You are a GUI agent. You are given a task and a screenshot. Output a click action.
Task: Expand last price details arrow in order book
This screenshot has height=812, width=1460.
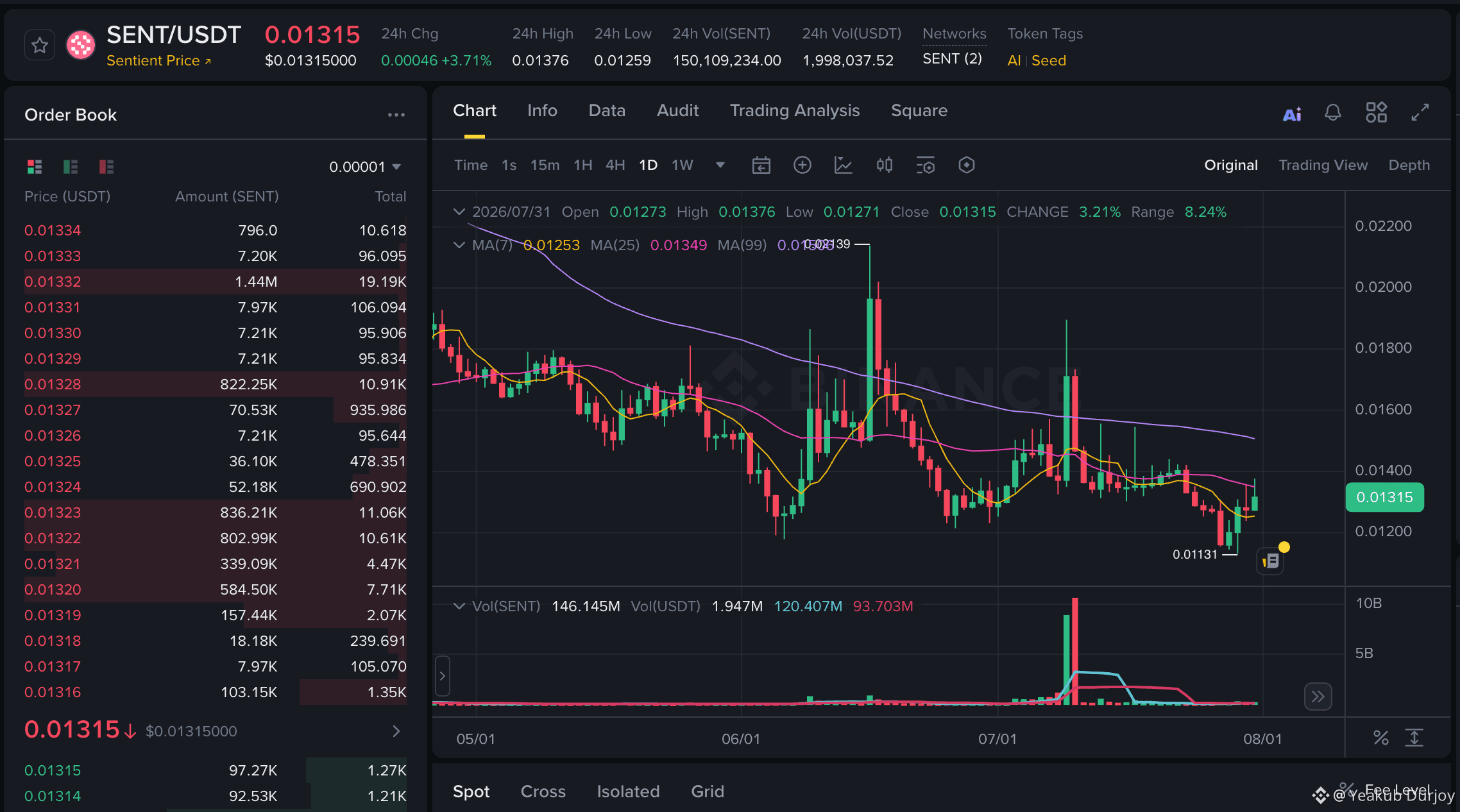tap(396, 731)
